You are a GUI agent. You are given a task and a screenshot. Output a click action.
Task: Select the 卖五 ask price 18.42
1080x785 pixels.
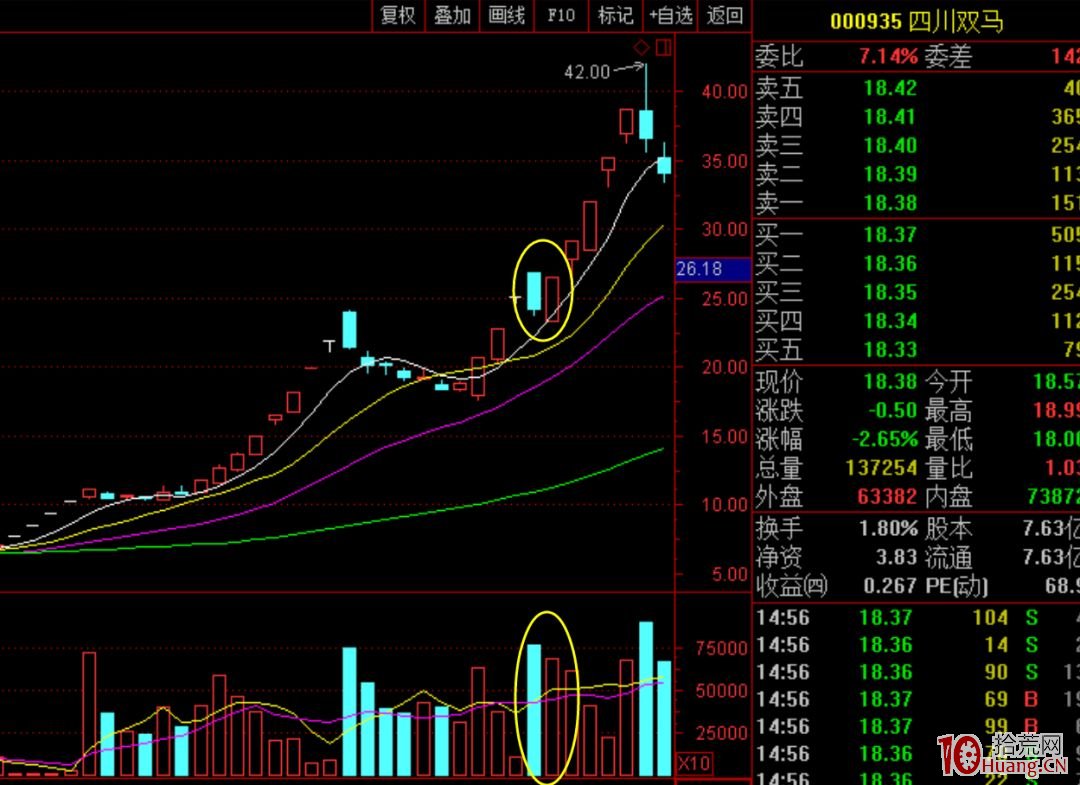(890, 88)
